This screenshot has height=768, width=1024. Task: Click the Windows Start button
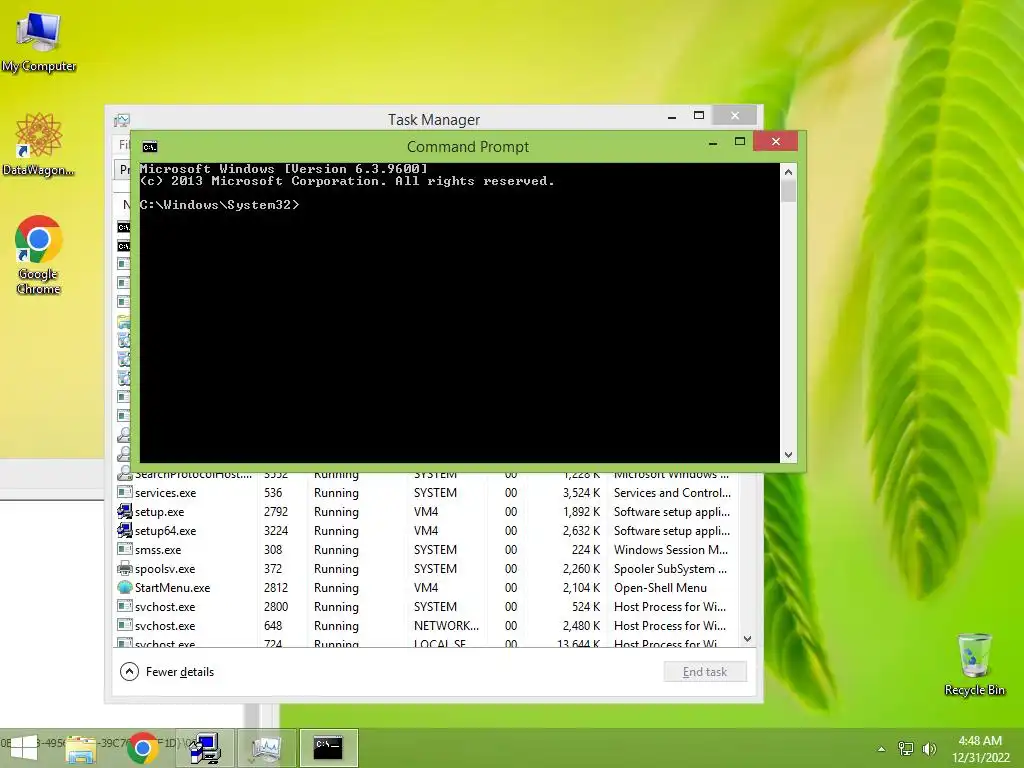[24, 748]
